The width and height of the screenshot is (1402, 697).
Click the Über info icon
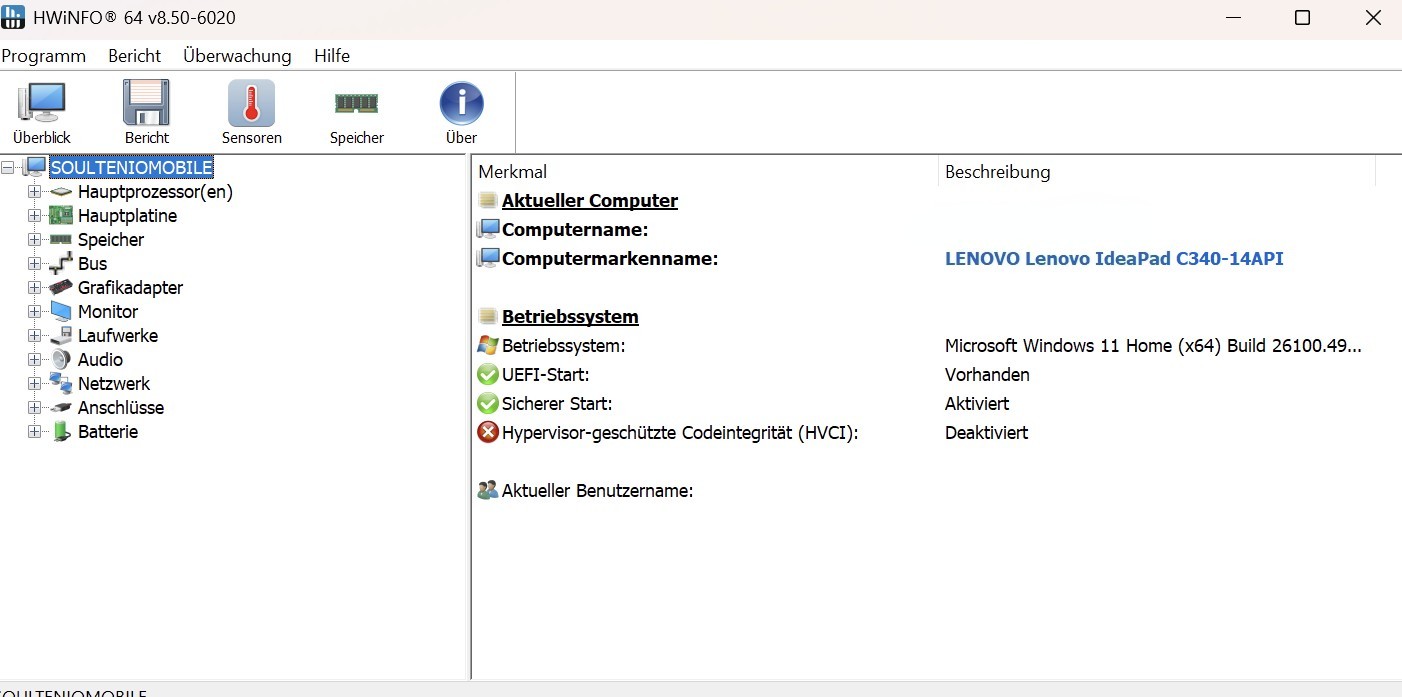click(461, 103)
